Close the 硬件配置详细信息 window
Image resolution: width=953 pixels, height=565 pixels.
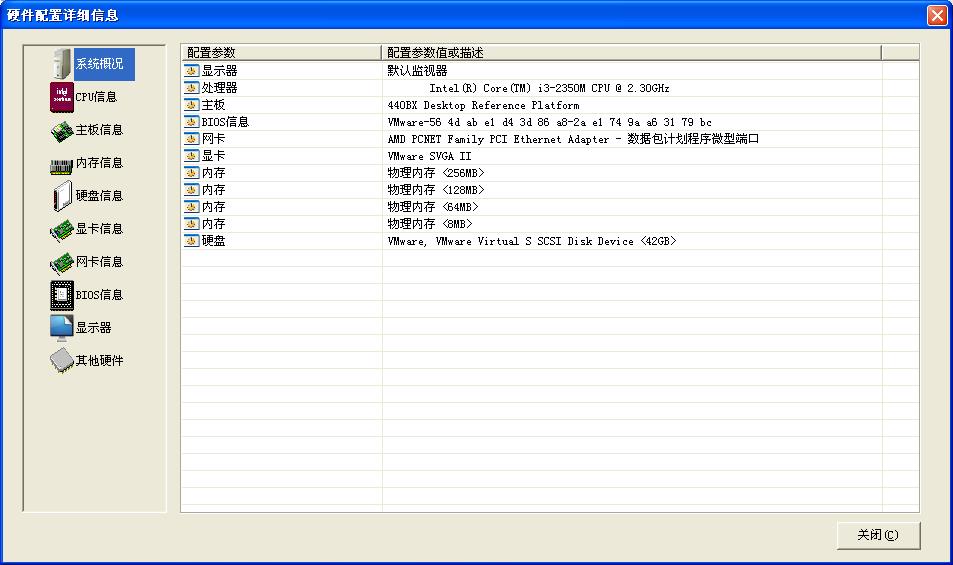coord(937,15)
